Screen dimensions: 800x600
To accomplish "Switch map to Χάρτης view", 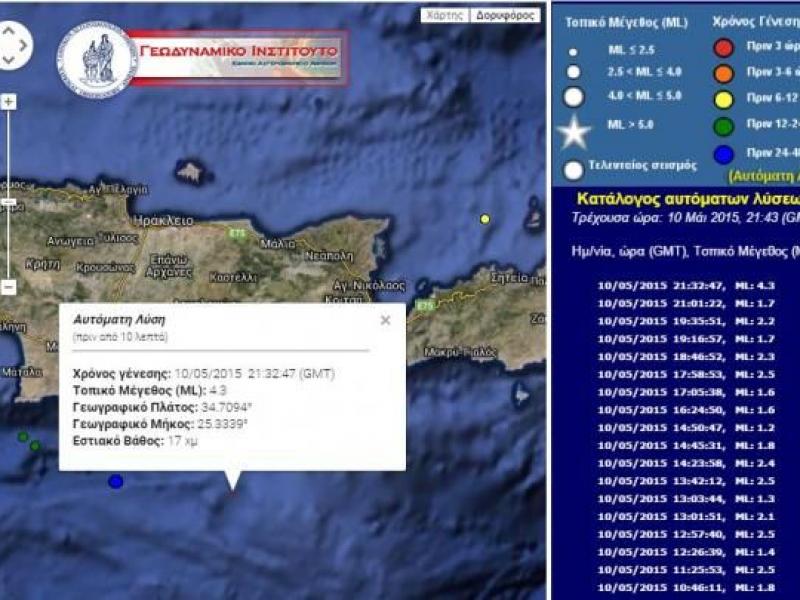I will (x=445, y=16).
